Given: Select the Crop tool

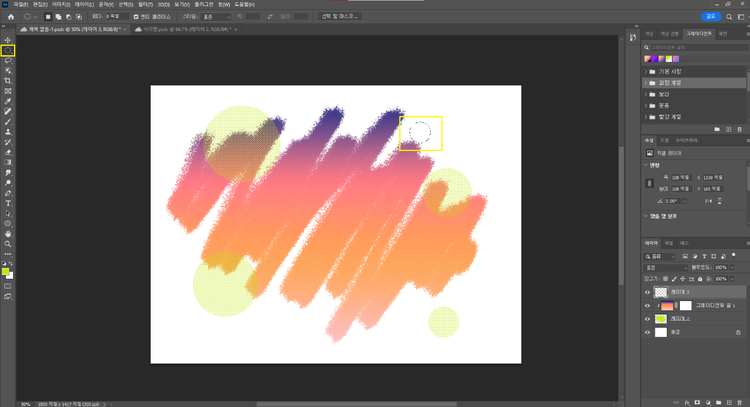Looking at the screenshot, I should pos(8,81).
